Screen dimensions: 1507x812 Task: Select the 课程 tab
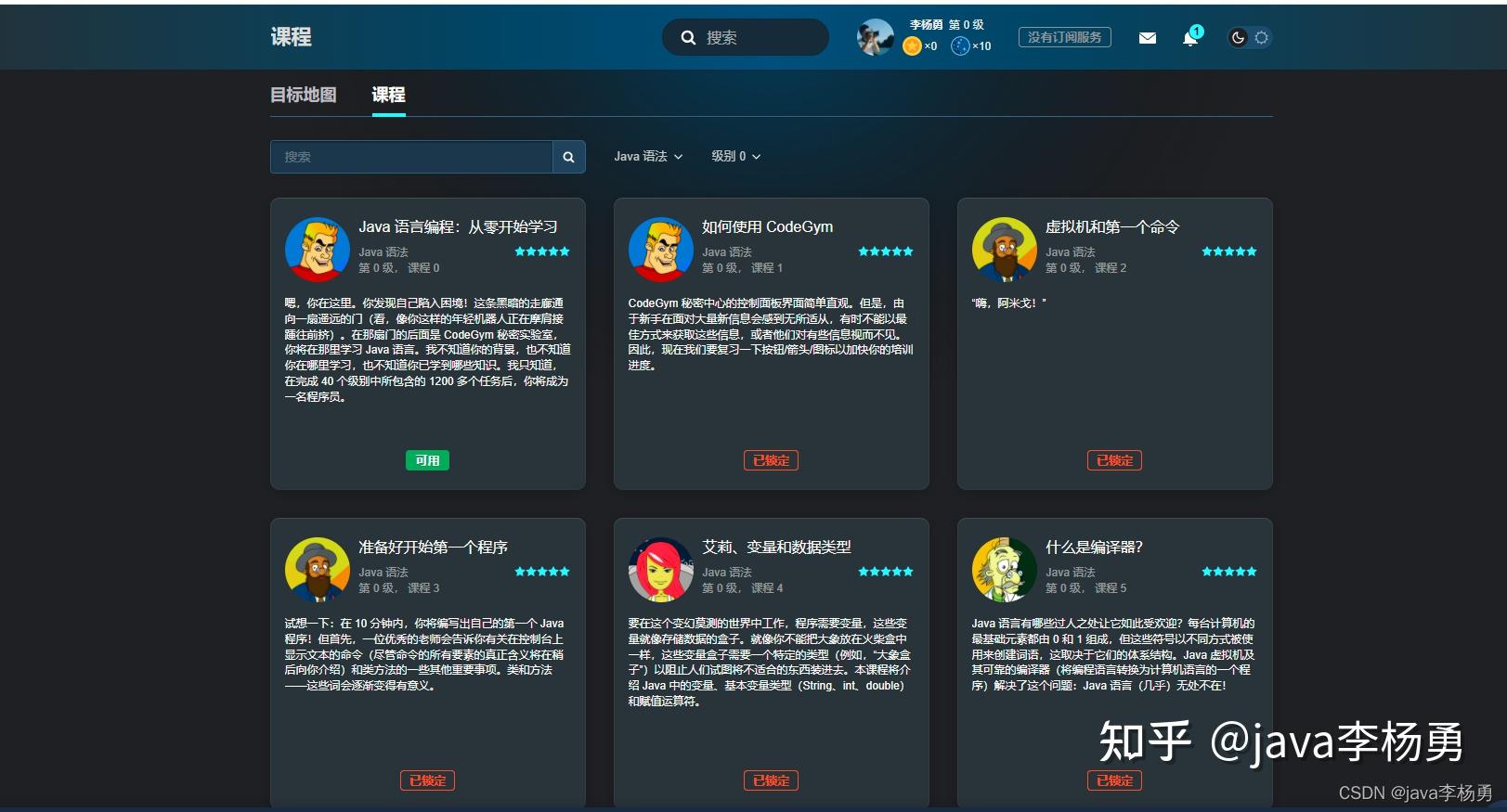coord(388,95)
